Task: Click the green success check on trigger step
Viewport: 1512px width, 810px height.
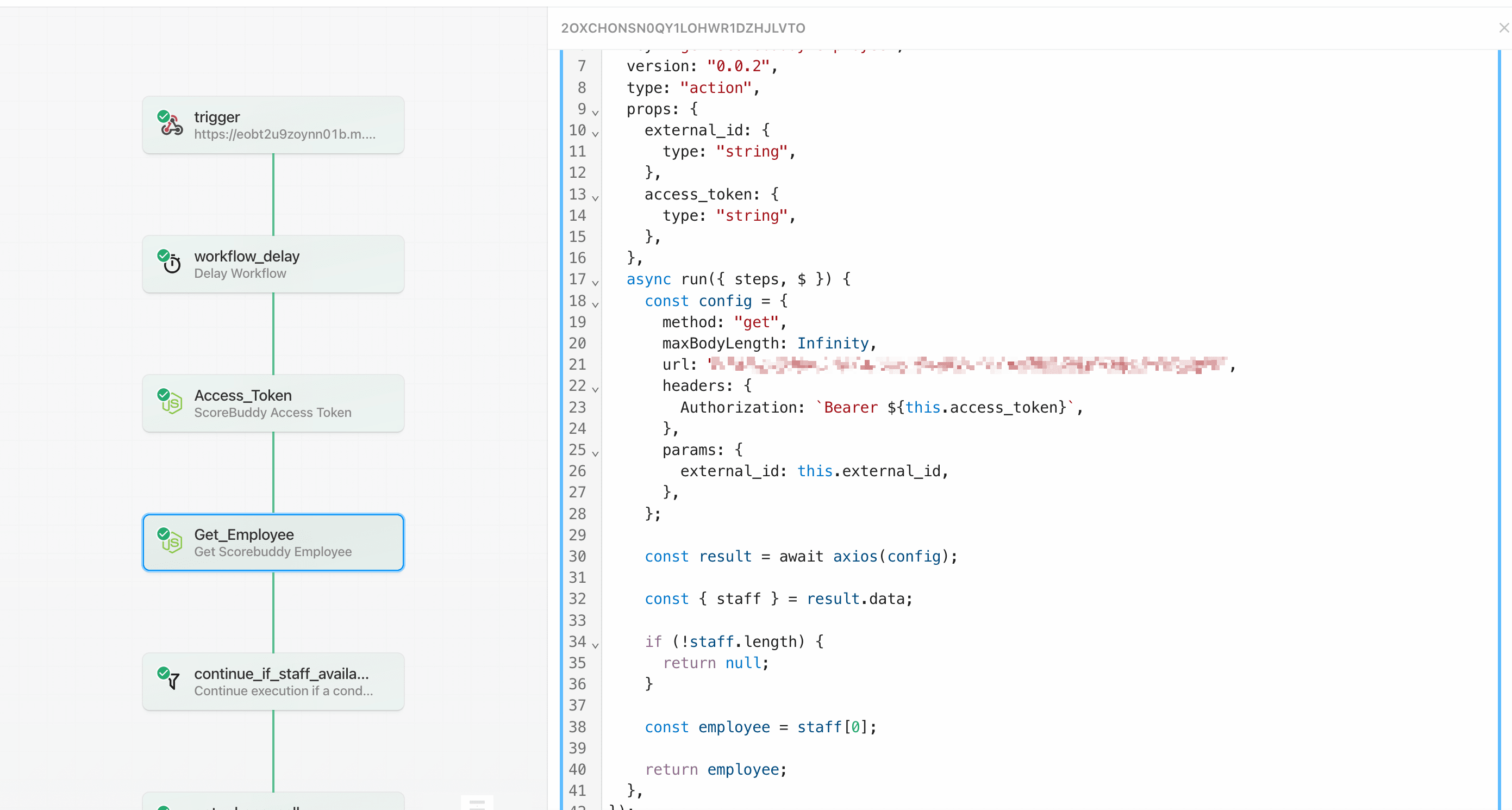Action: pos(164,116)
